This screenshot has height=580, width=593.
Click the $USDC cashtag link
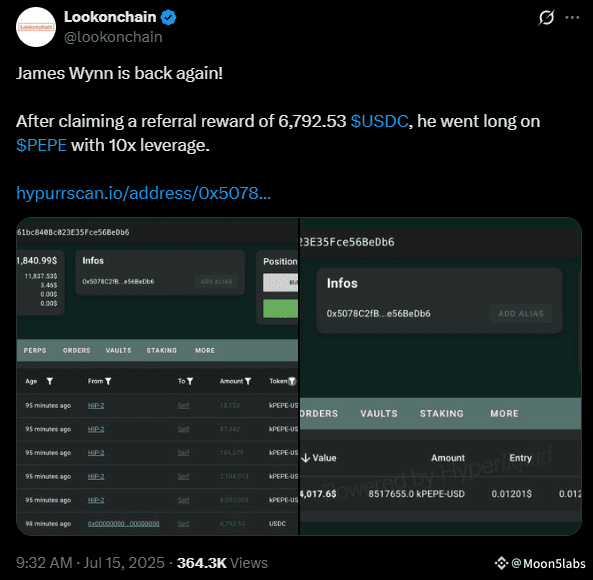[379, 121]
